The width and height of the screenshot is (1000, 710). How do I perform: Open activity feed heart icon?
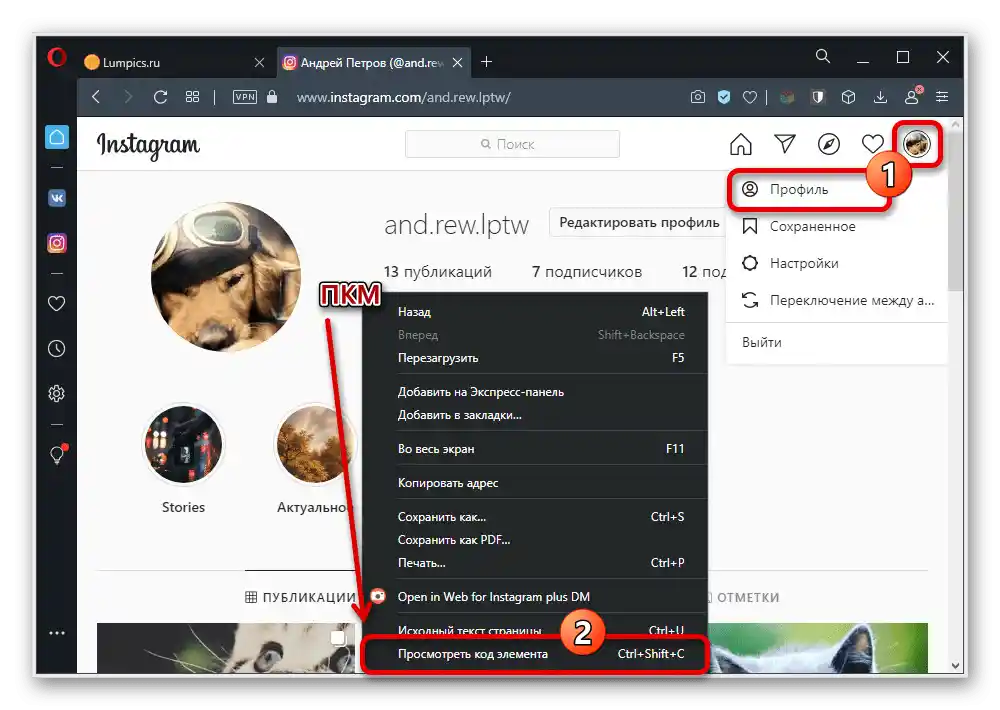(x=872, y=144)
